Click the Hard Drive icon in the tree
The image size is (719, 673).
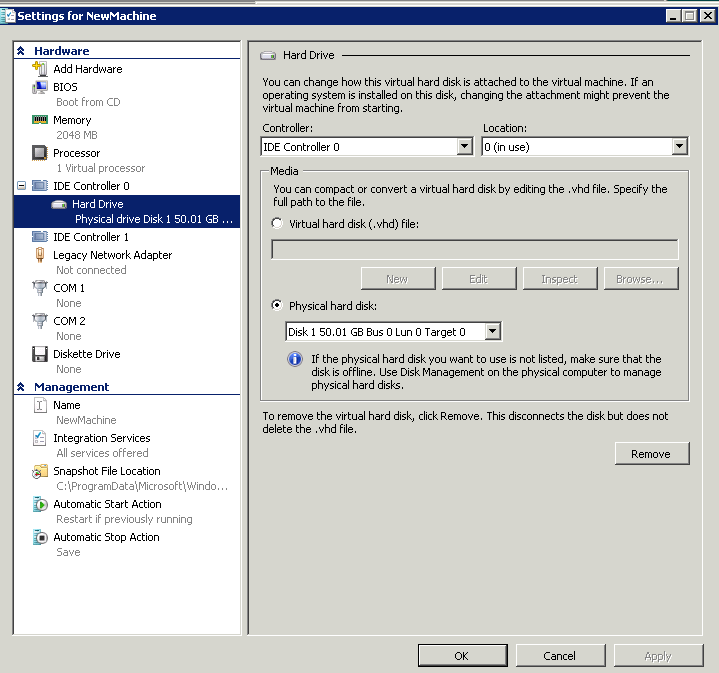[59, 204]
